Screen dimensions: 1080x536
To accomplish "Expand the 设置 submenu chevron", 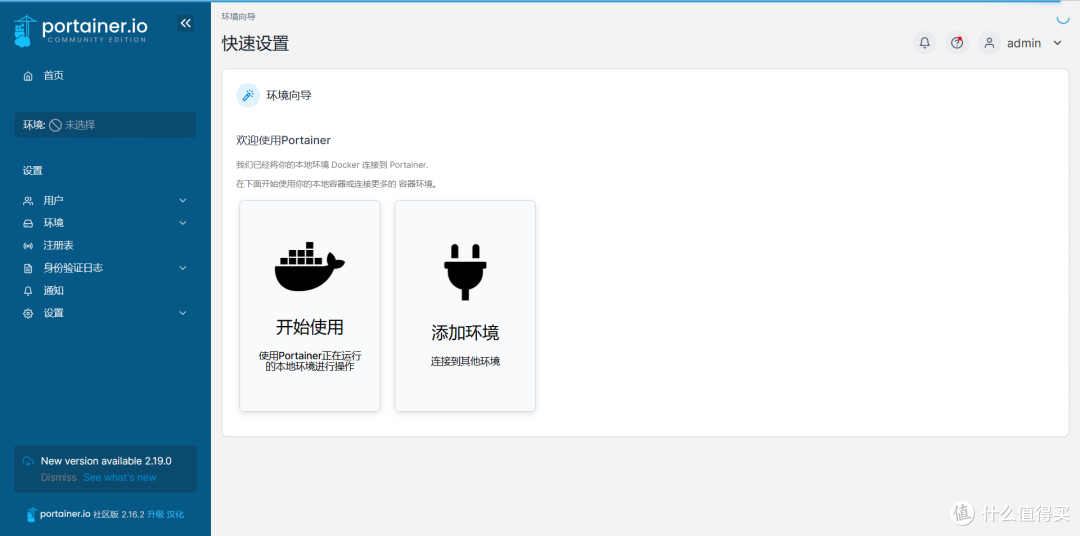I will click(x=183, y=313).
